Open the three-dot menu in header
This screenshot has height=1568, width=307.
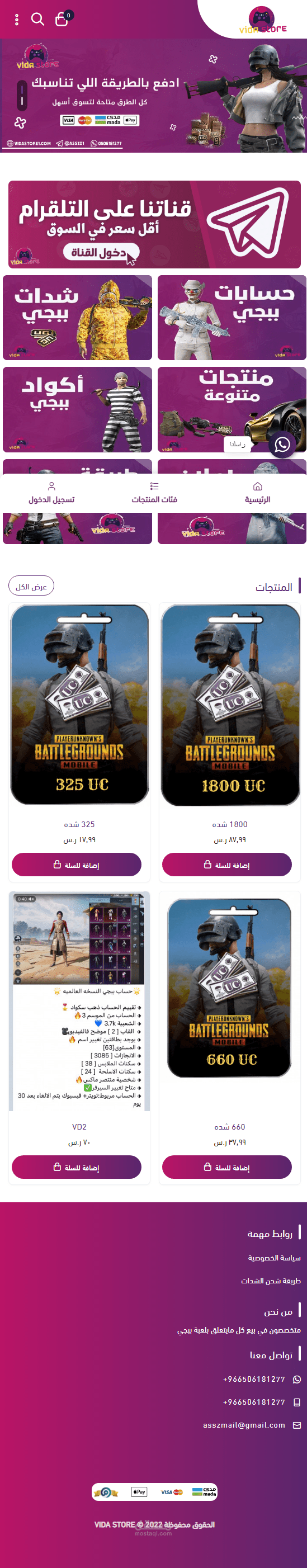coord(16,20)
